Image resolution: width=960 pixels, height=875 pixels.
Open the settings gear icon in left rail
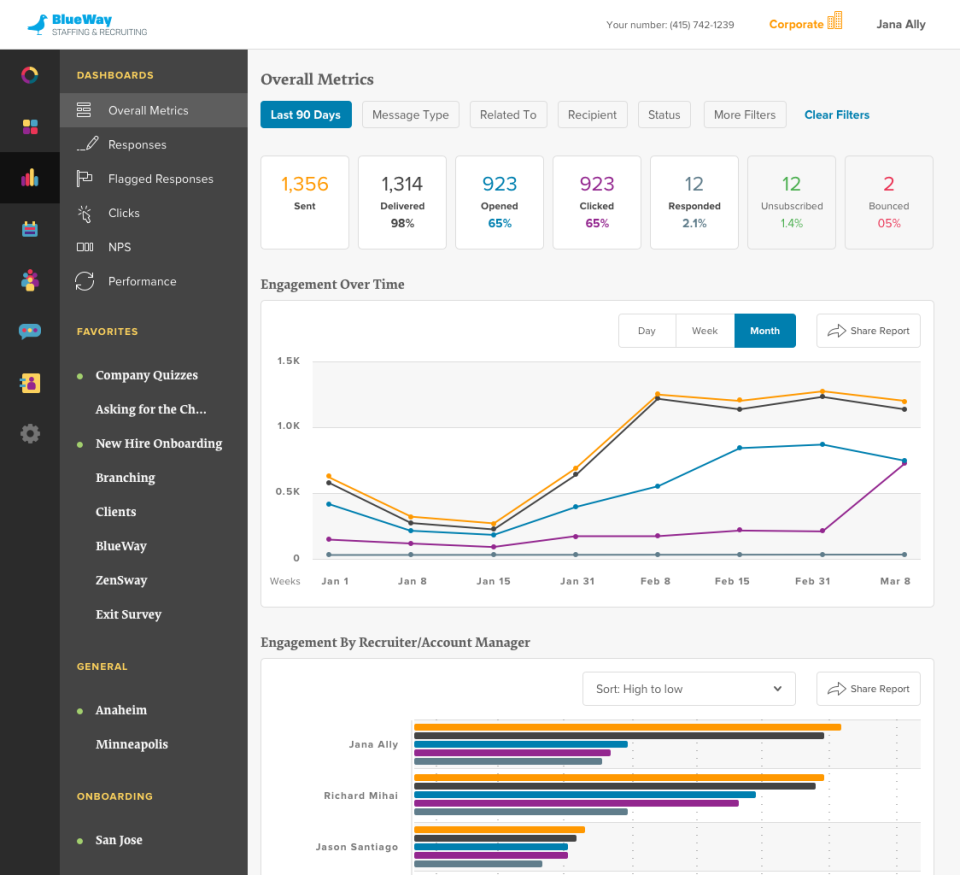[30, 433]
